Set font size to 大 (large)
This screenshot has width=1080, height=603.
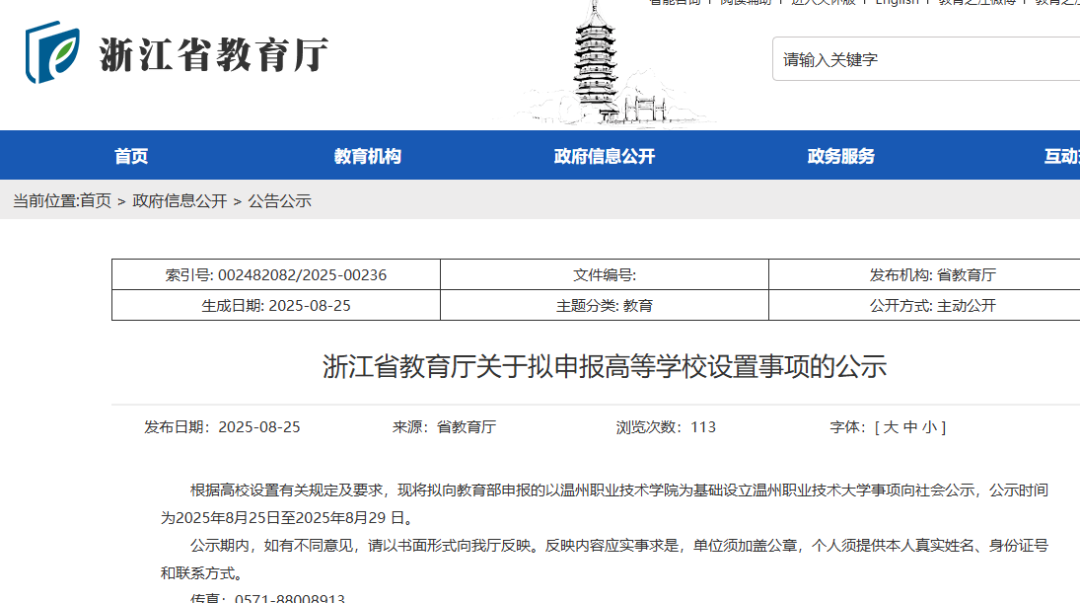pos(890,427)
